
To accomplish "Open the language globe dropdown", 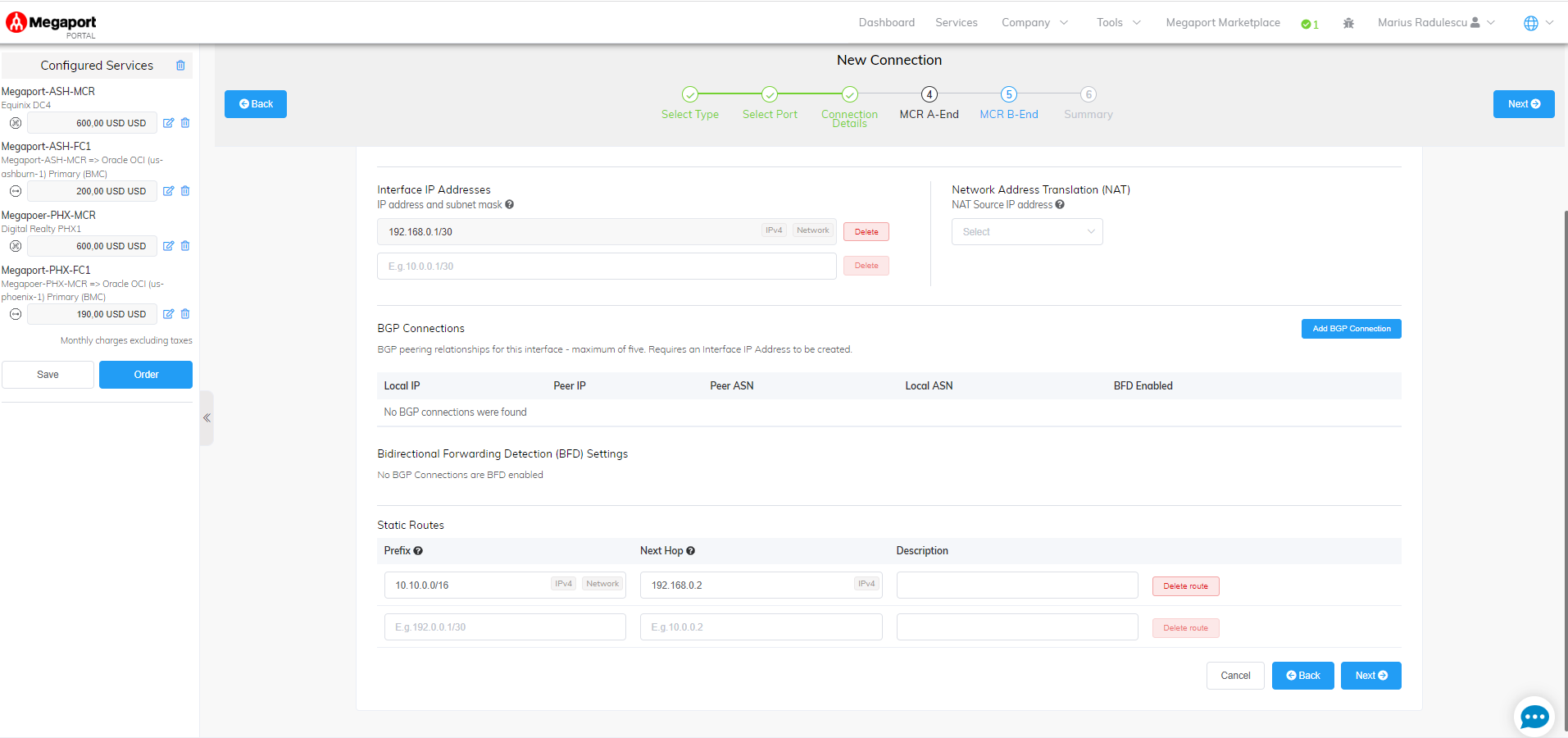I will [1538, 23].
